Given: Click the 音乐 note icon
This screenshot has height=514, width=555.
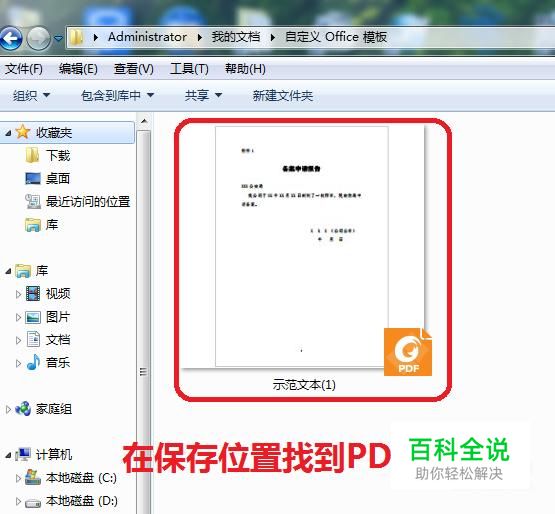Looking at the screenshot, I should pyautogui.click(x=33, y=362).
